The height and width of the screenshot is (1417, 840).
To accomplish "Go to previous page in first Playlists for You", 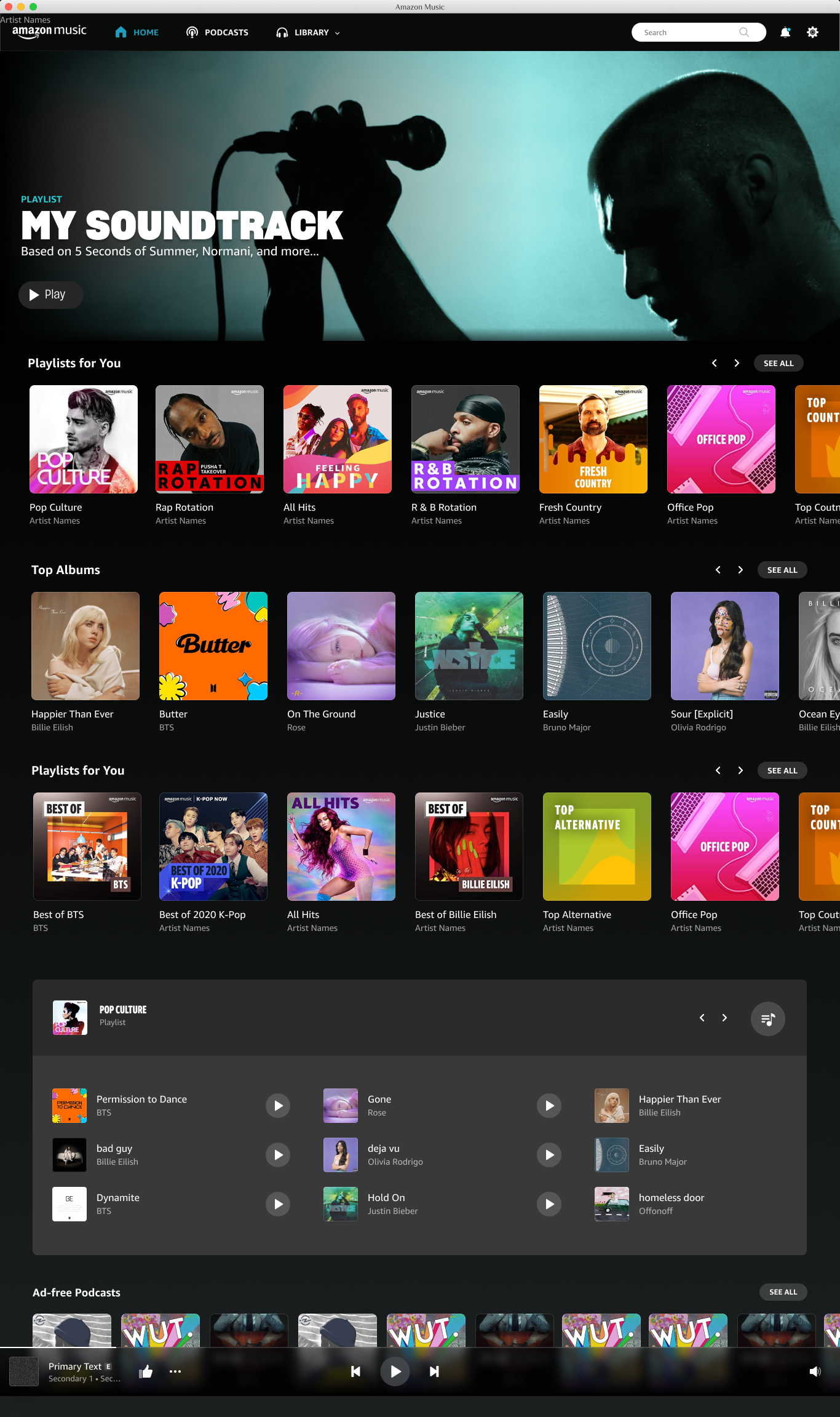I will point(715,363).
